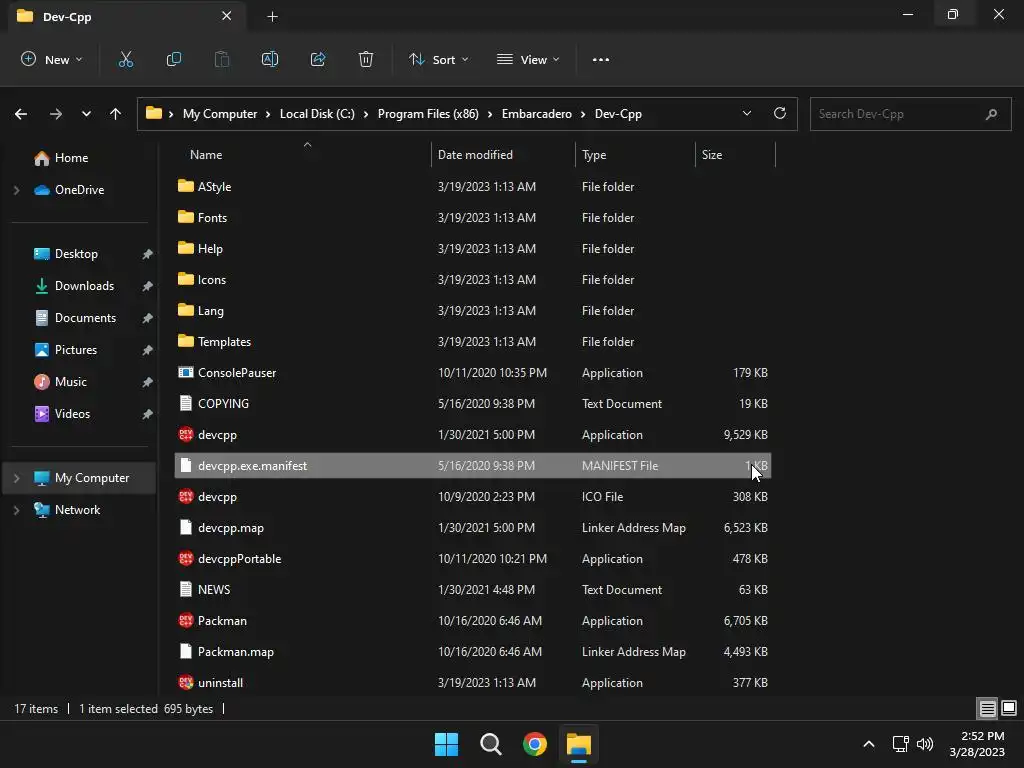
Task: Sort by Type column header
Action: (x=594, y=155)
